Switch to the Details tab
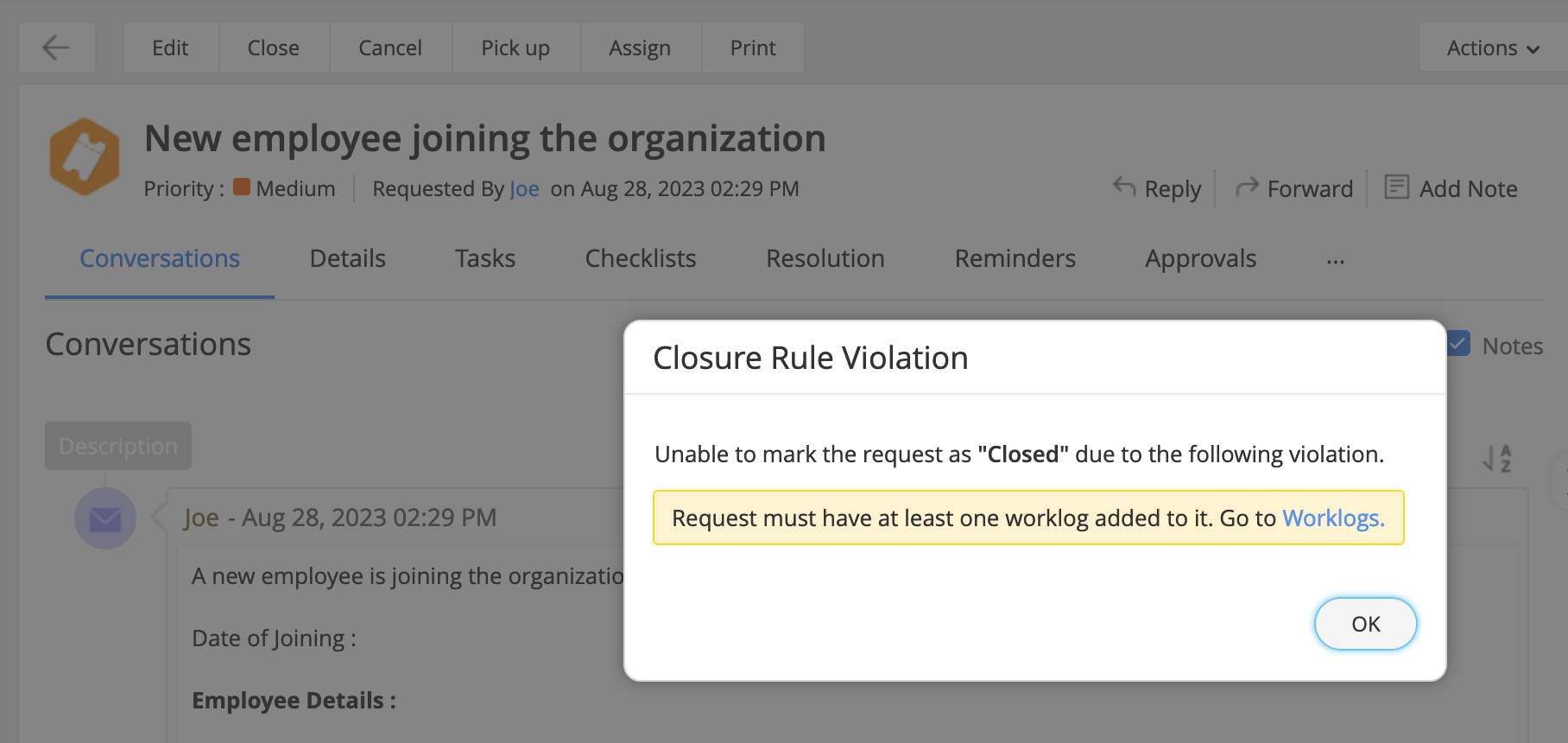Screen dimensions: 1568x743 point(346,257)
